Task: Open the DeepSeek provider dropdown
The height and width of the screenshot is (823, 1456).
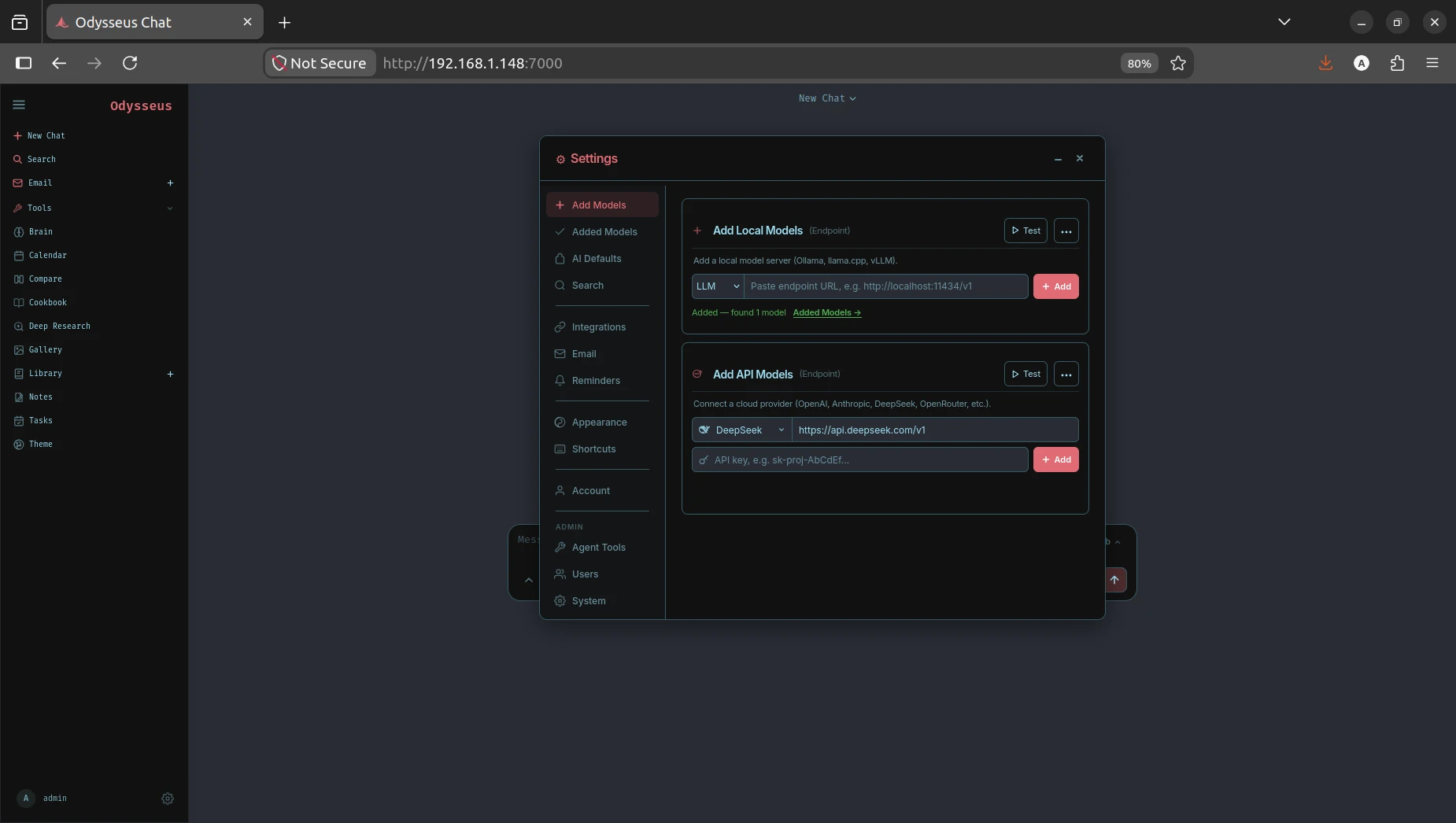Action: [741, 430]
